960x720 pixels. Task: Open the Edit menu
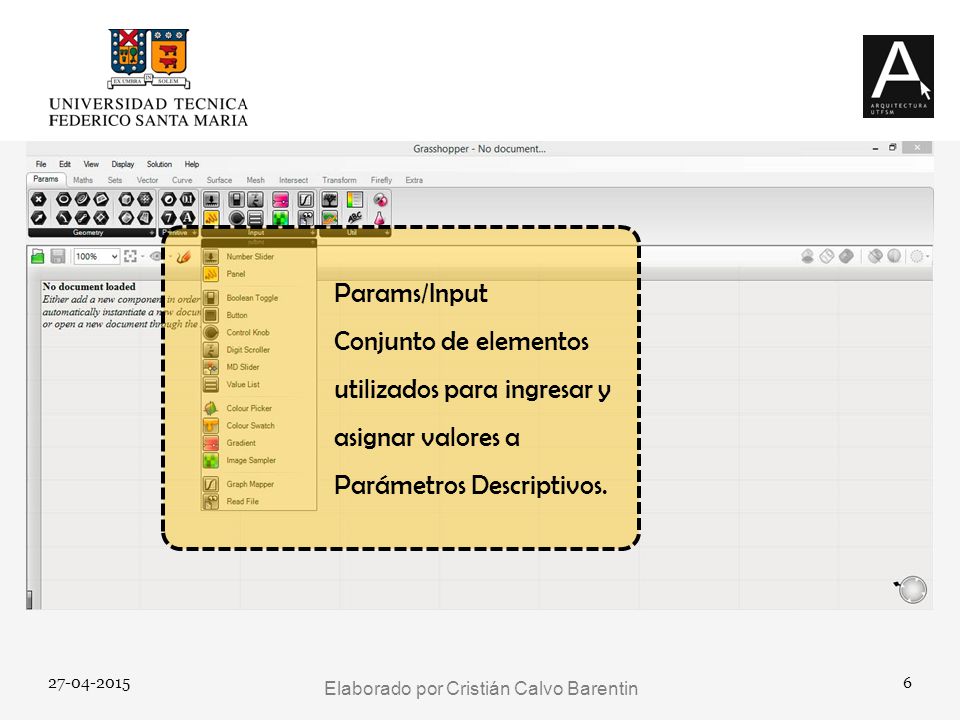pyautogui.click(x=65, y=164)
